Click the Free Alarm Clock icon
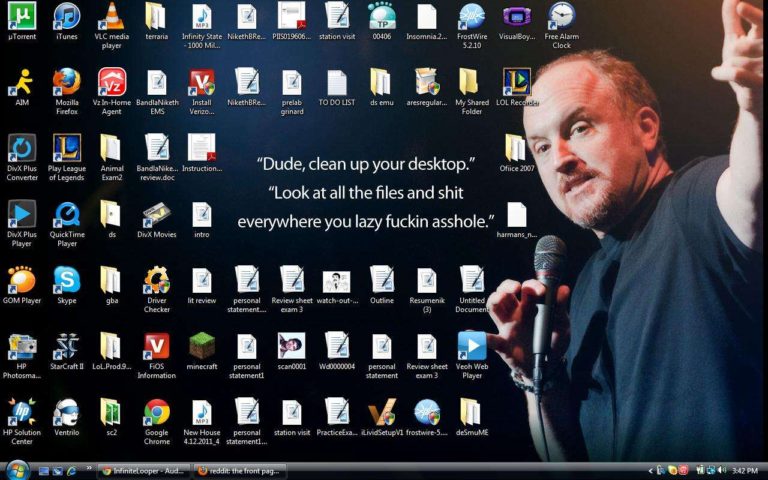This screenshot has height=480, width=768. click(x=561, y=17)
